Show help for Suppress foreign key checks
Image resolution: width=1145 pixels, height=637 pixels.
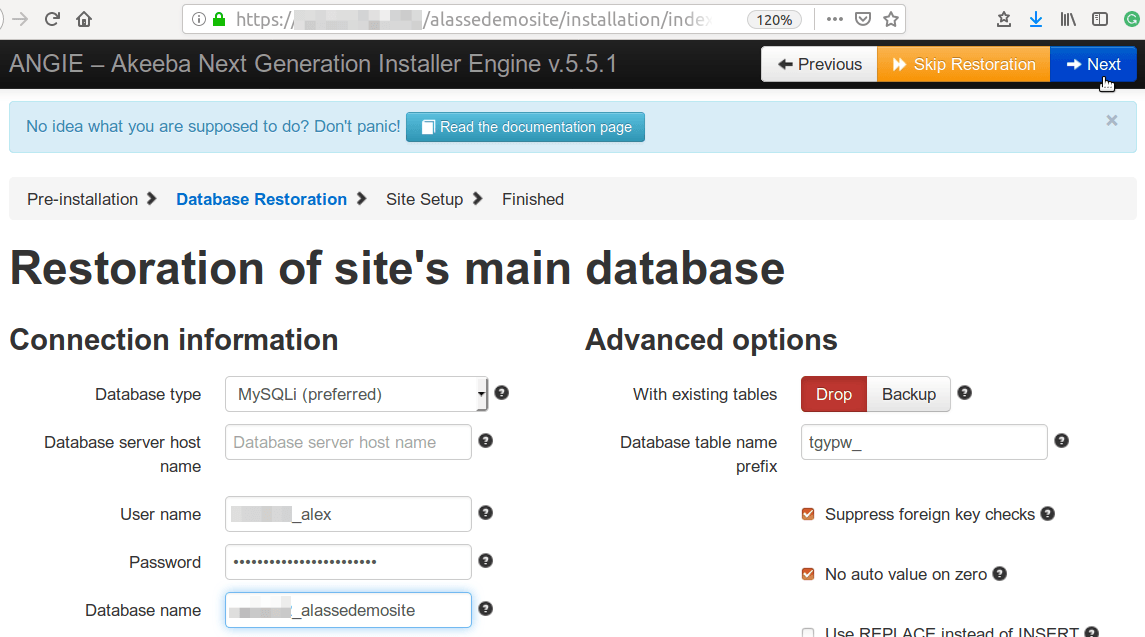pos(1048,514)
